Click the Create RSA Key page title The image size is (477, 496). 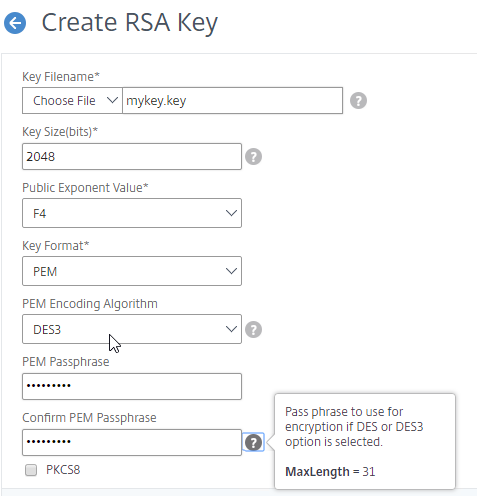pyautogui.click(x=129, y=23)
